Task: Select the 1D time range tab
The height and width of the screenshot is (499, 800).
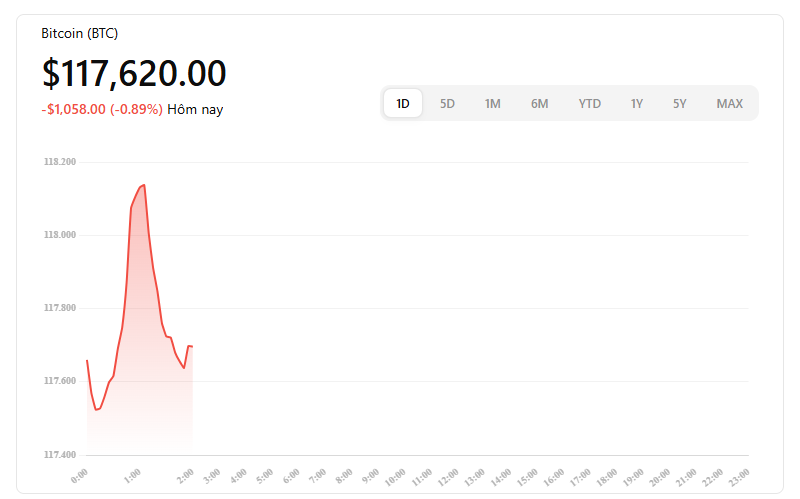Action: click(403, 104)
